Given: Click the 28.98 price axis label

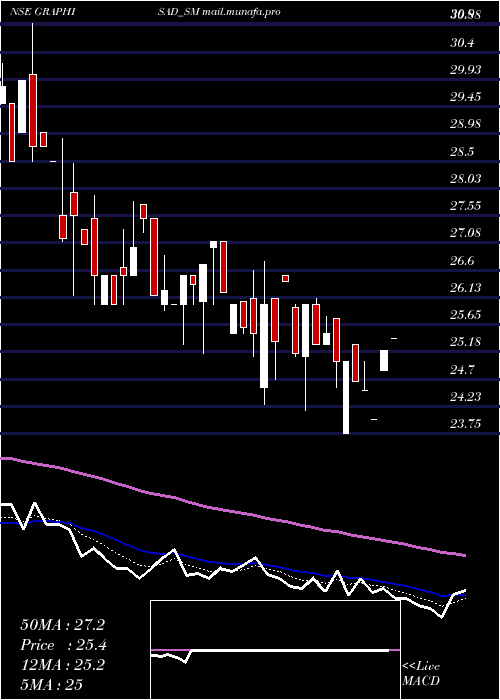Looking at the screenshot, I should [x=465, y=124].
